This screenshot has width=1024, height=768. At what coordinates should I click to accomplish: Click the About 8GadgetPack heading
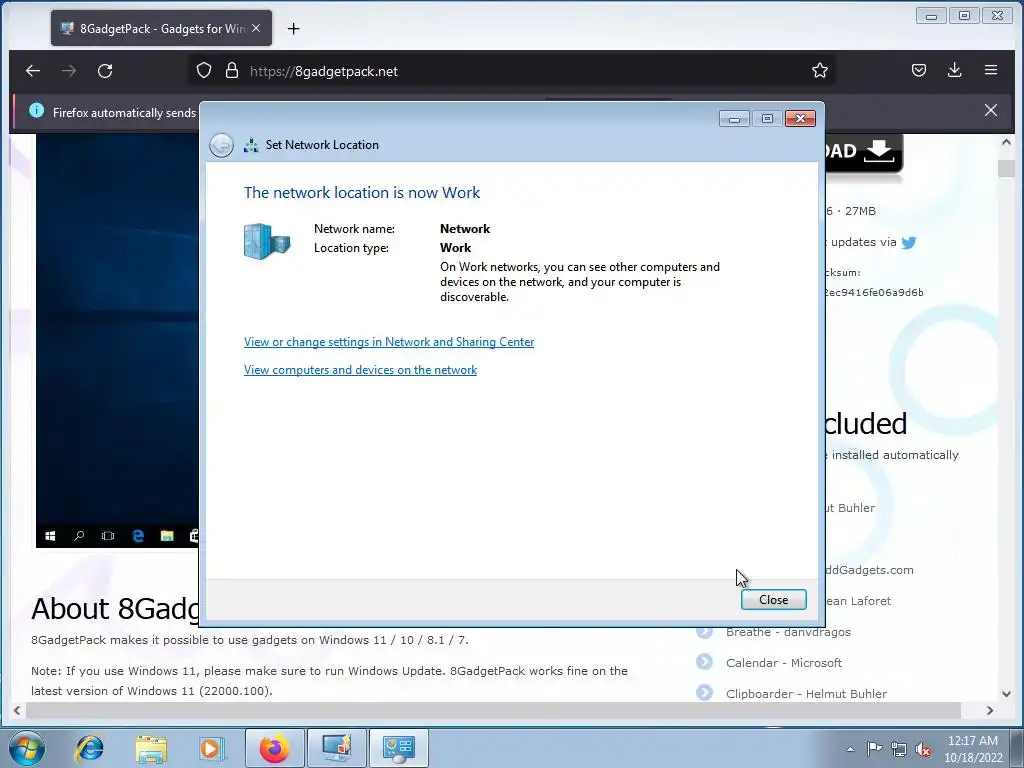pyautogui.click(x=115, y=609)
